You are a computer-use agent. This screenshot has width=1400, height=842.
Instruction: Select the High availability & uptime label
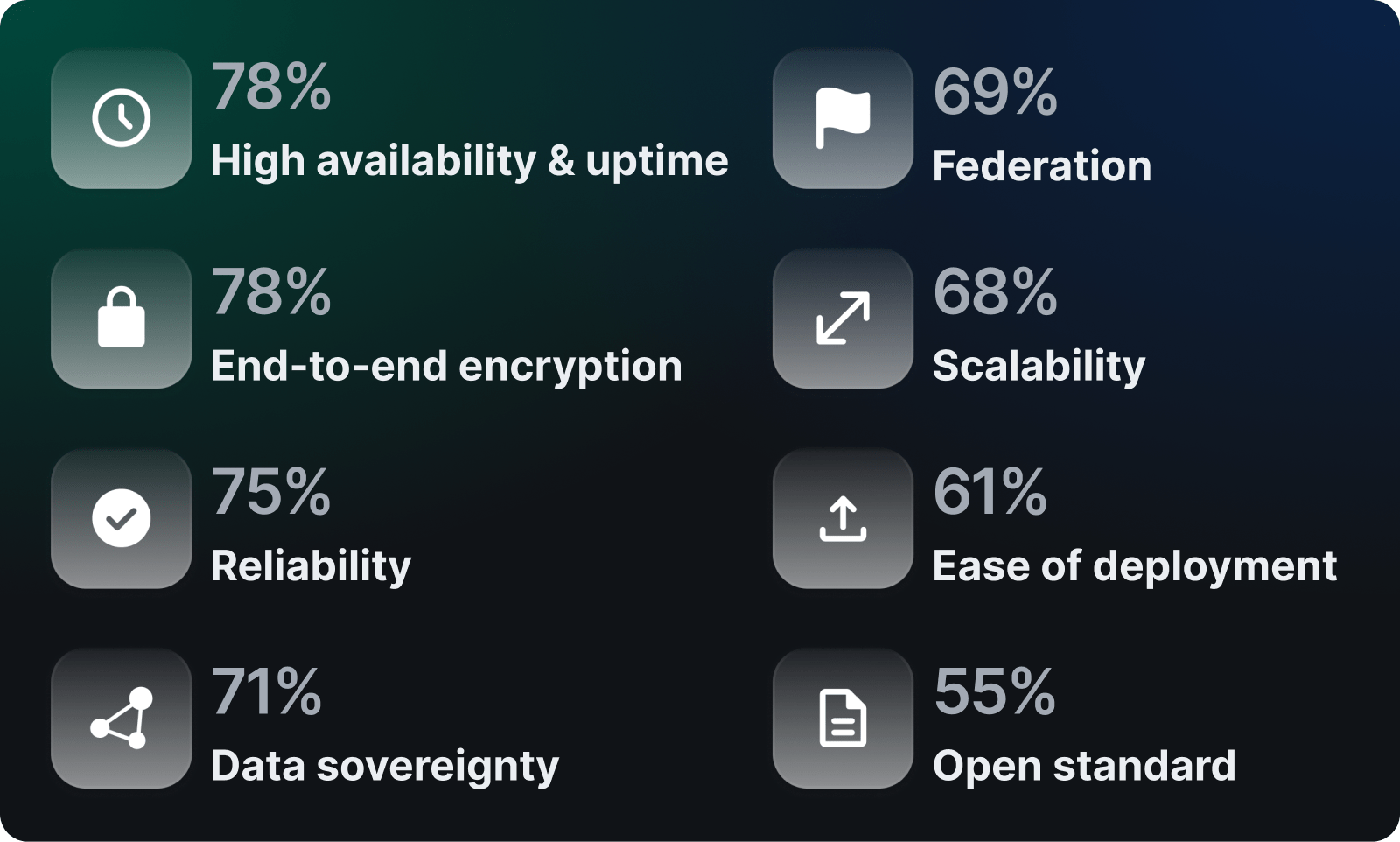click(470, 162)
